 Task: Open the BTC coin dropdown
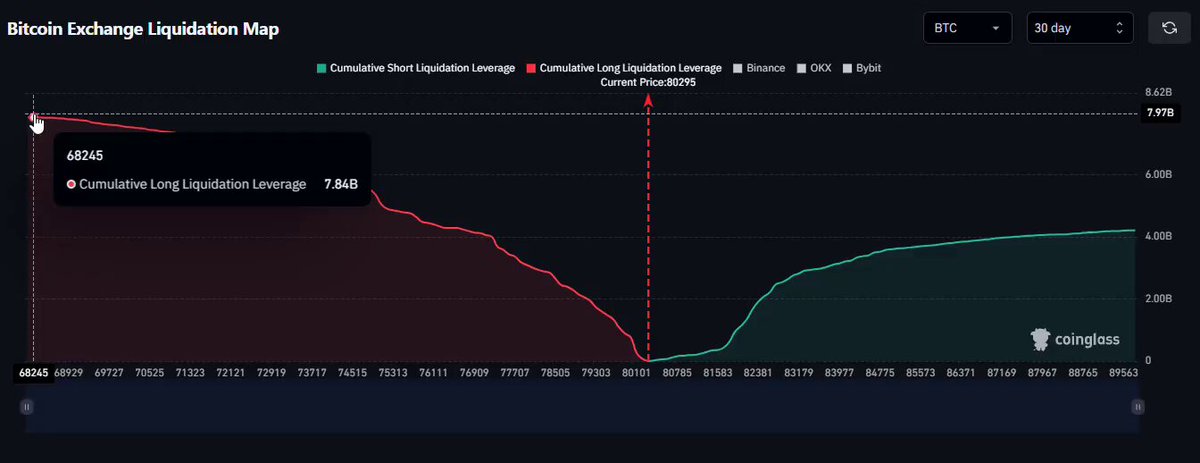point(968,28)
